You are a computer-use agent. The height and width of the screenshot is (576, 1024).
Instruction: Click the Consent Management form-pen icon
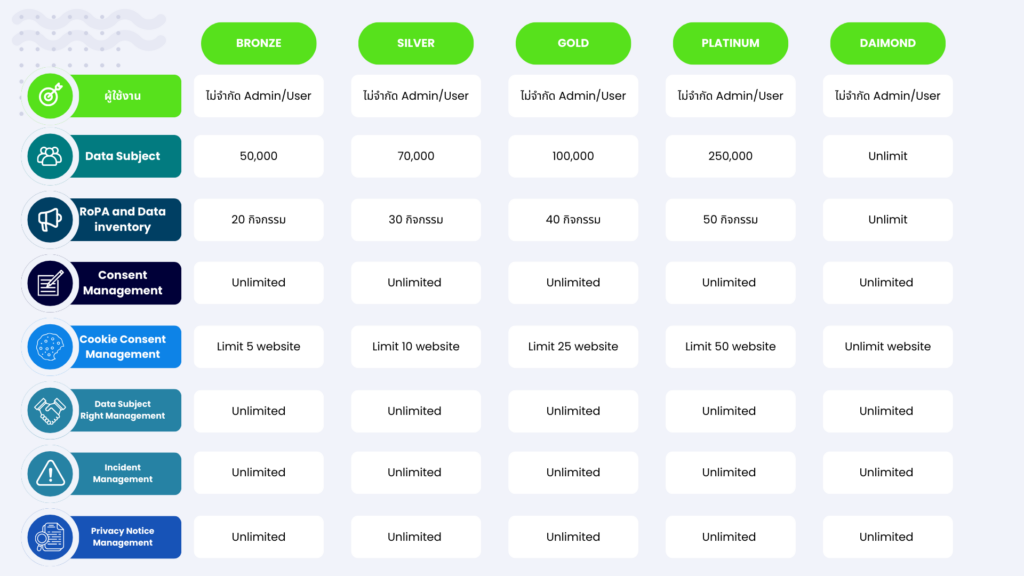coord(49,283)
